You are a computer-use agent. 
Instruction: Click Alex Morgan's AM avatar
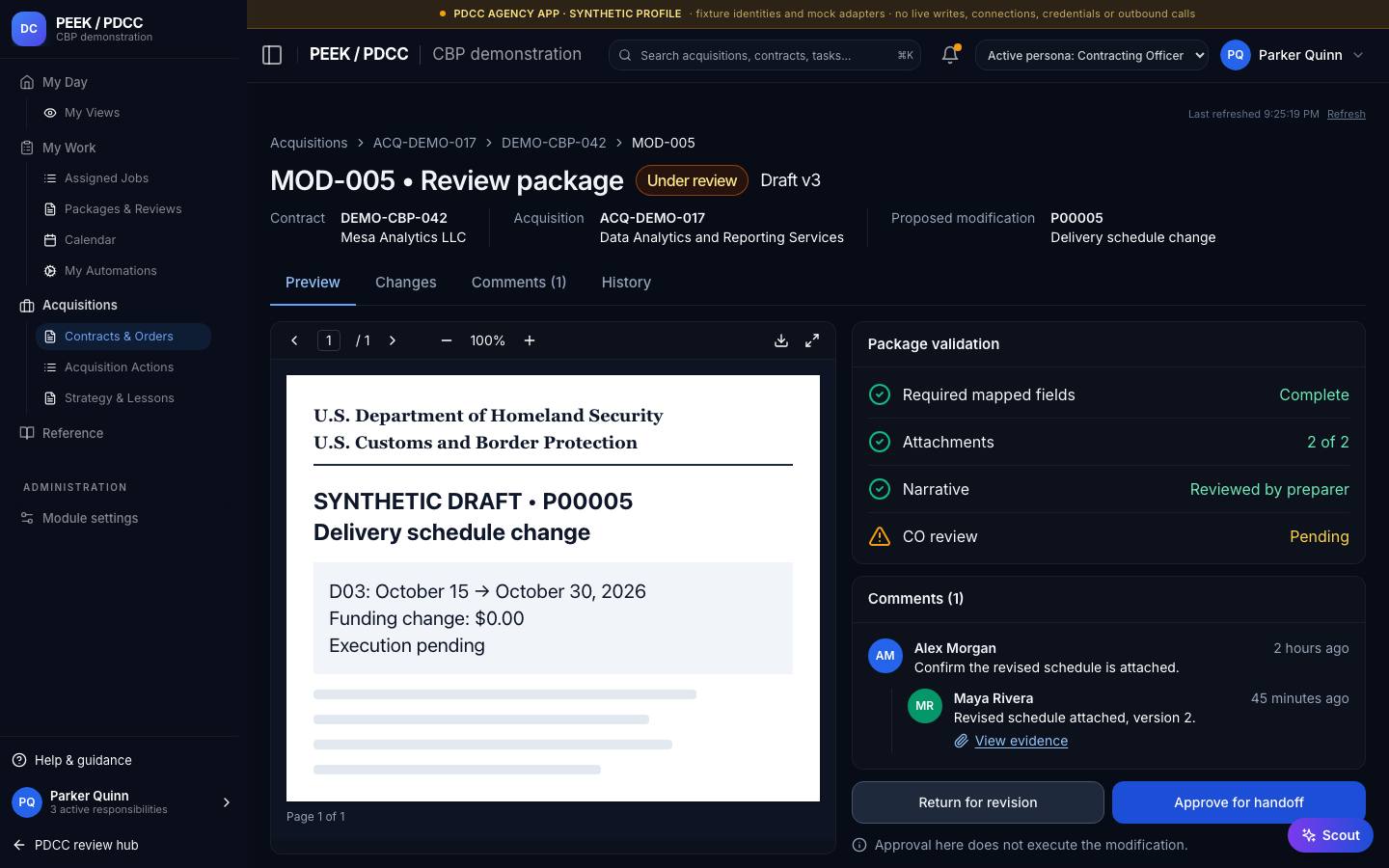(x=885, y=656)
